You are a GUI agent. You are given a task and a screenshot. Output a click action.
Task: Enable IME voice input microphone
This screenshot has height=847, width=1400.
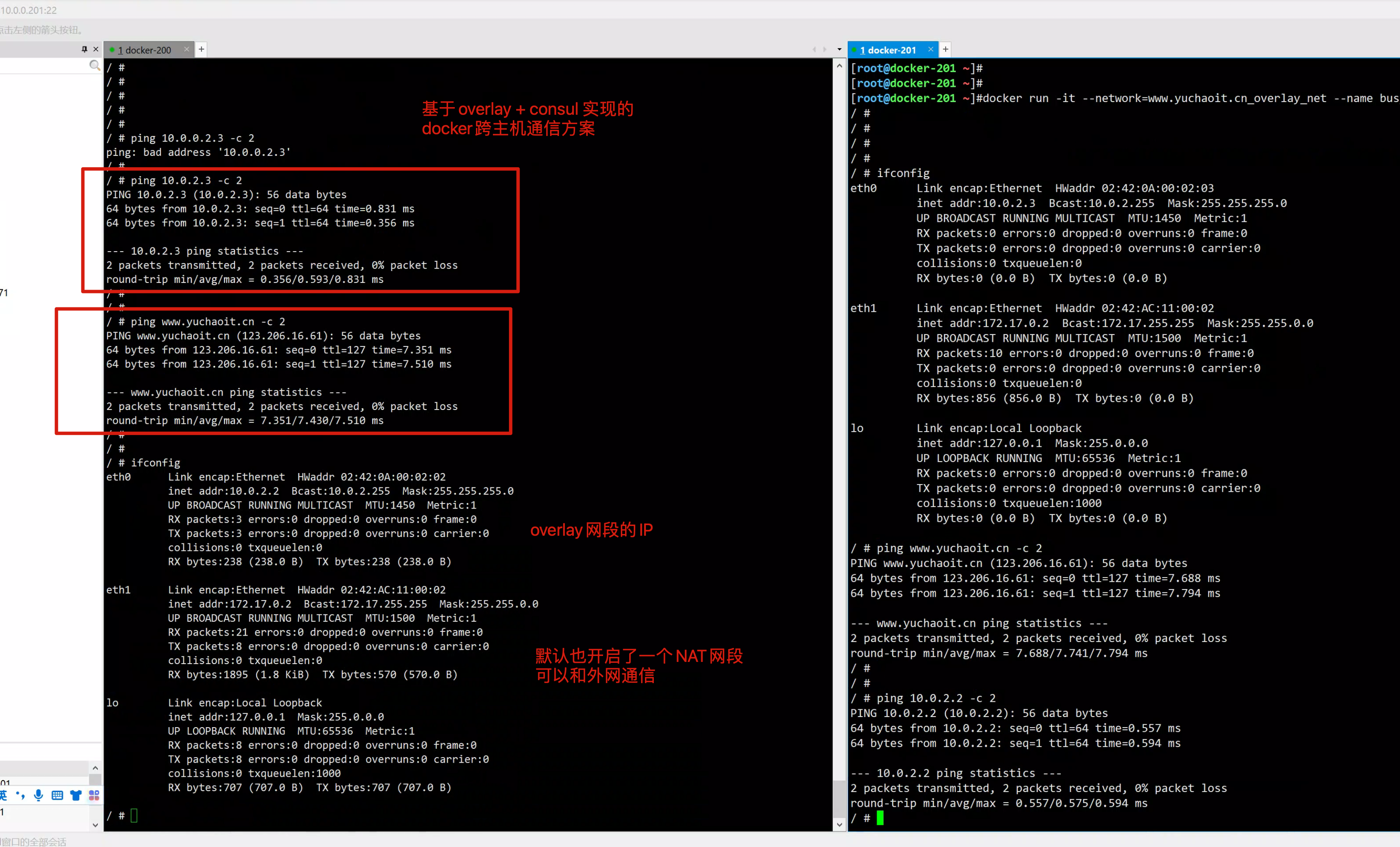(38, 795)
